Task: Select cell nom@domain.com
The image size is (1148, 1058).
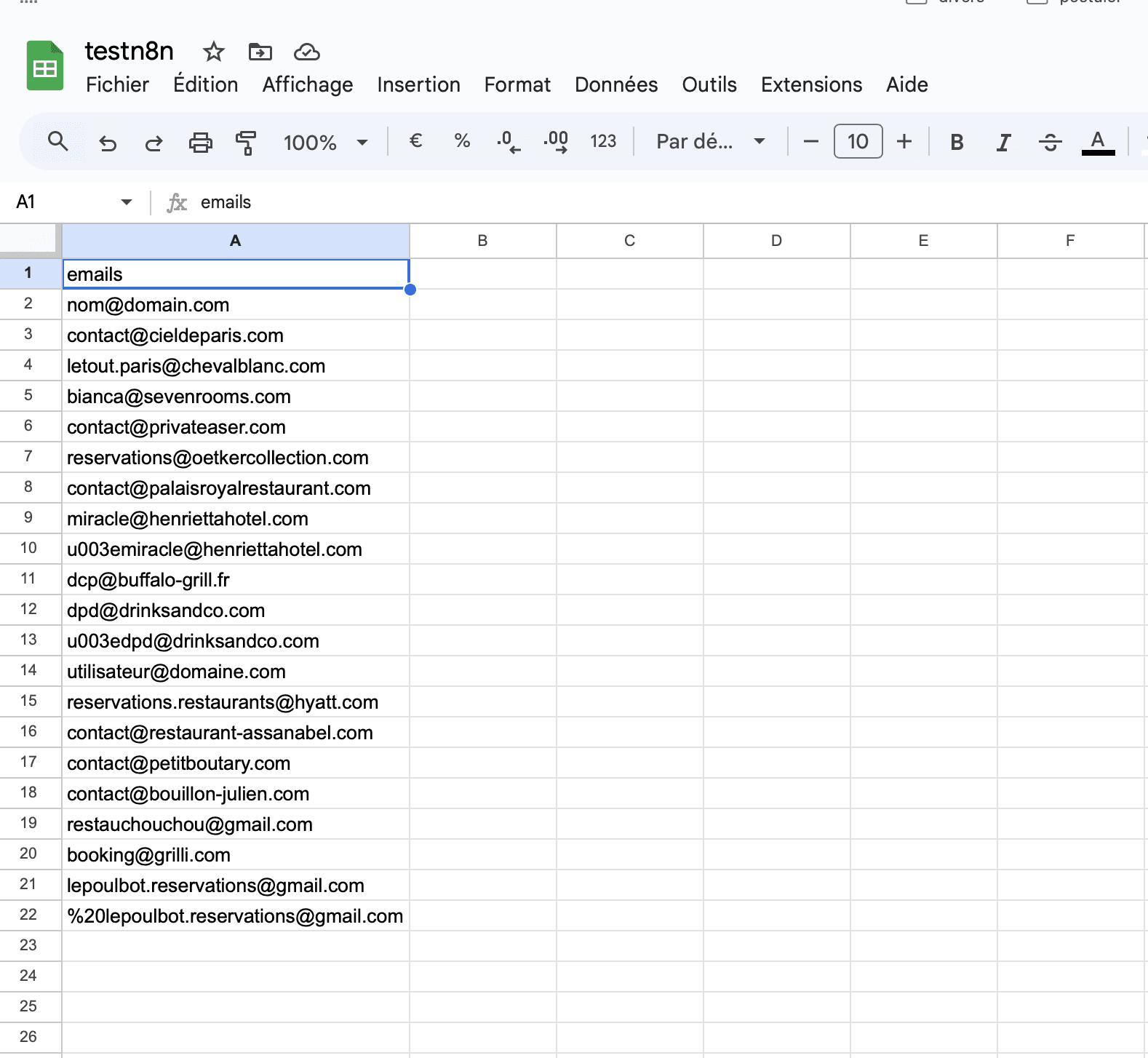Action: (236, 305)
